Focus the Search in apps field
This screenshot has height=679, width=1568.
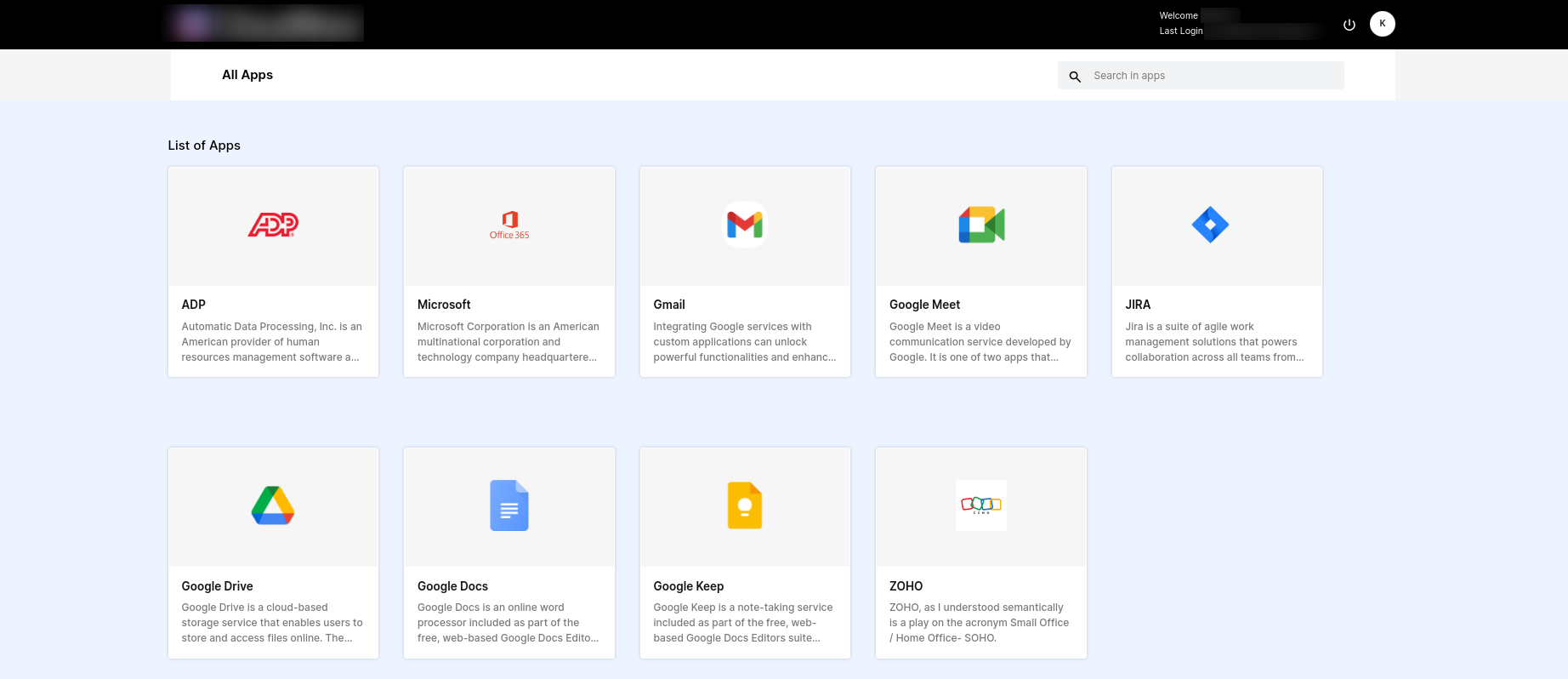click(1201, 76)
